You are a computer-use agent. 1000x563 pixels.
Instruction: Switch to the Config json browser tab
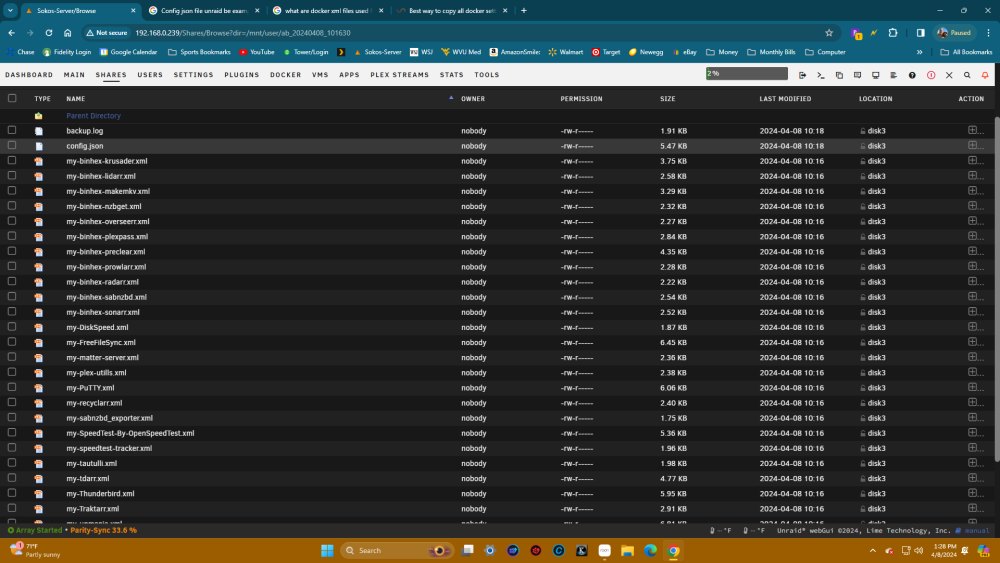tap(203, 11)
